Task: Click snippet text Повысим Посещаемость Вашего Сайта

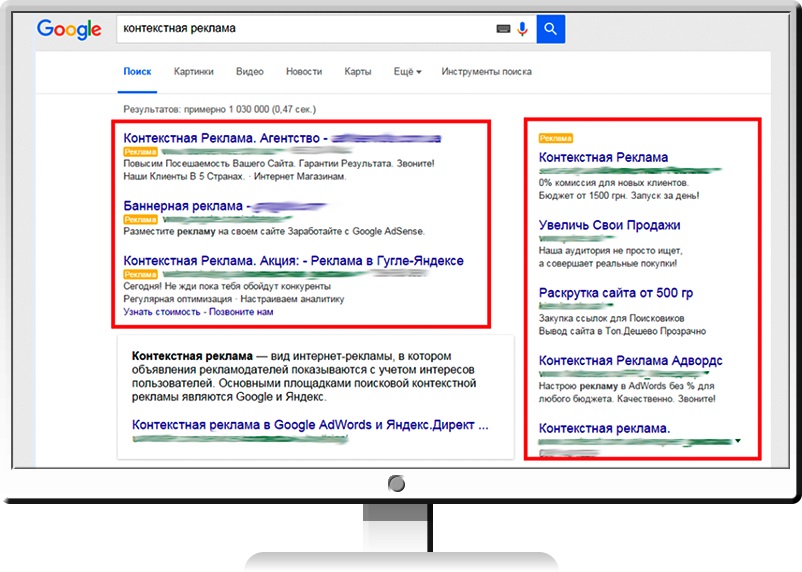Action: pos(210,164)
